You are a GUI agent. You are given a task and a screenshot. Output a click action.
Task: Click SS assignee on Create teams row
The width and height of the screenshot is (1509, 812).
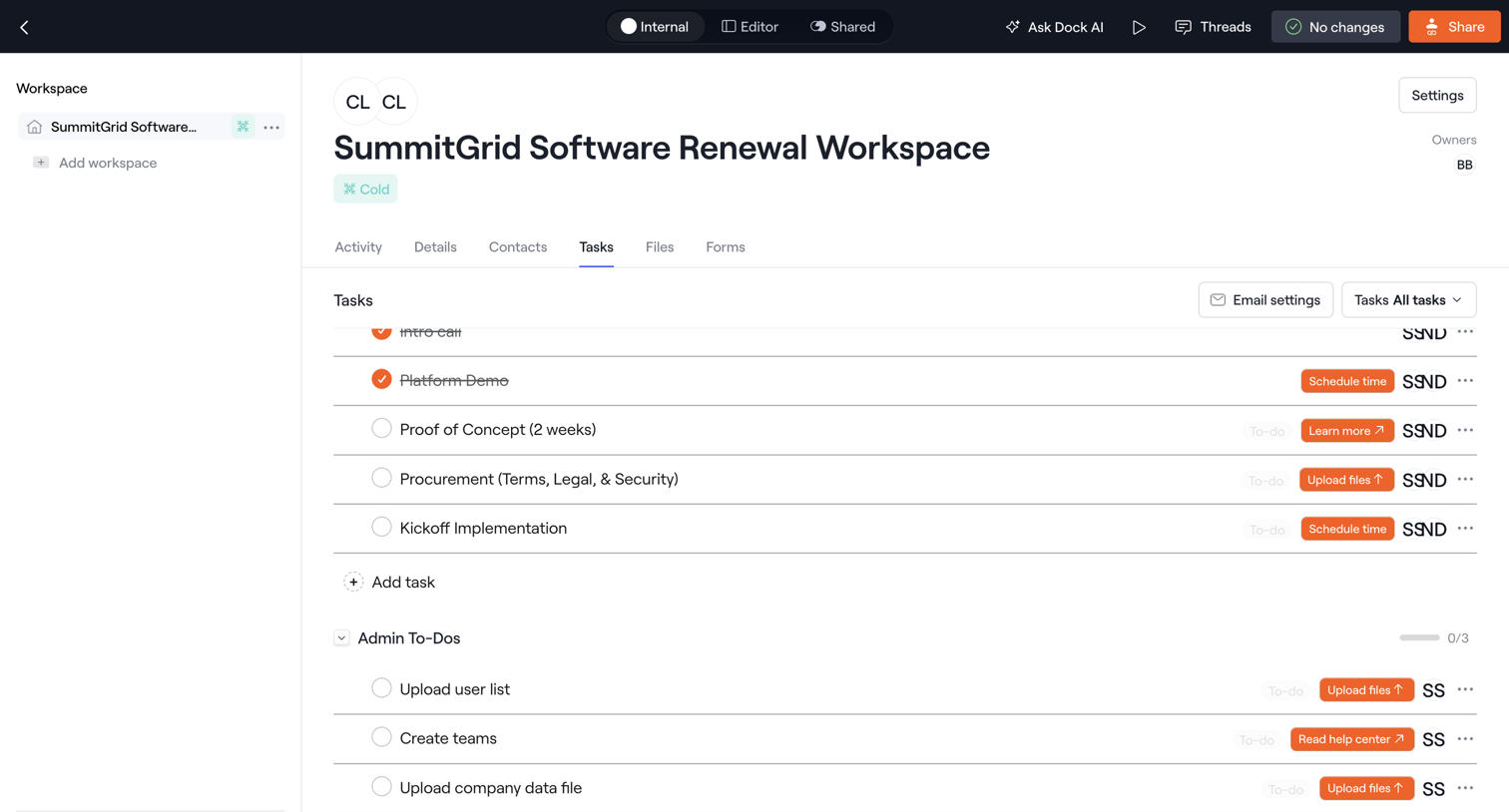[1433, 739]
